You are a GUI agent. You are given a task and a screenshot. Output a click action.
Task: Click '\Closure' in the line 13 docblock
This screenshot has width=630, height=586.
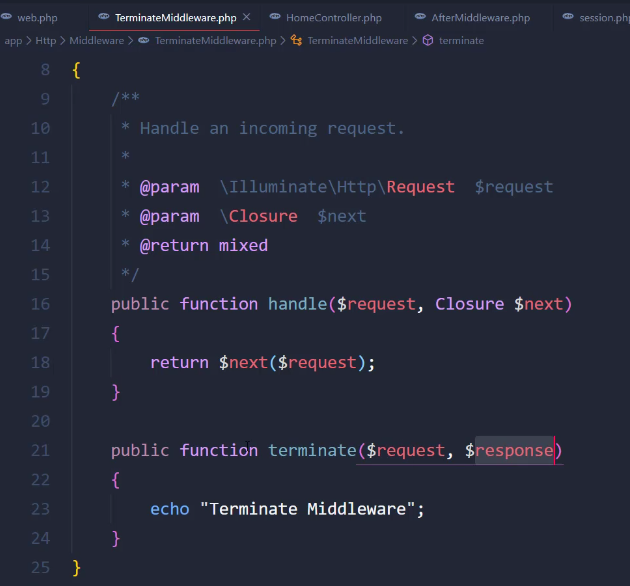click(x=259, y=217)
